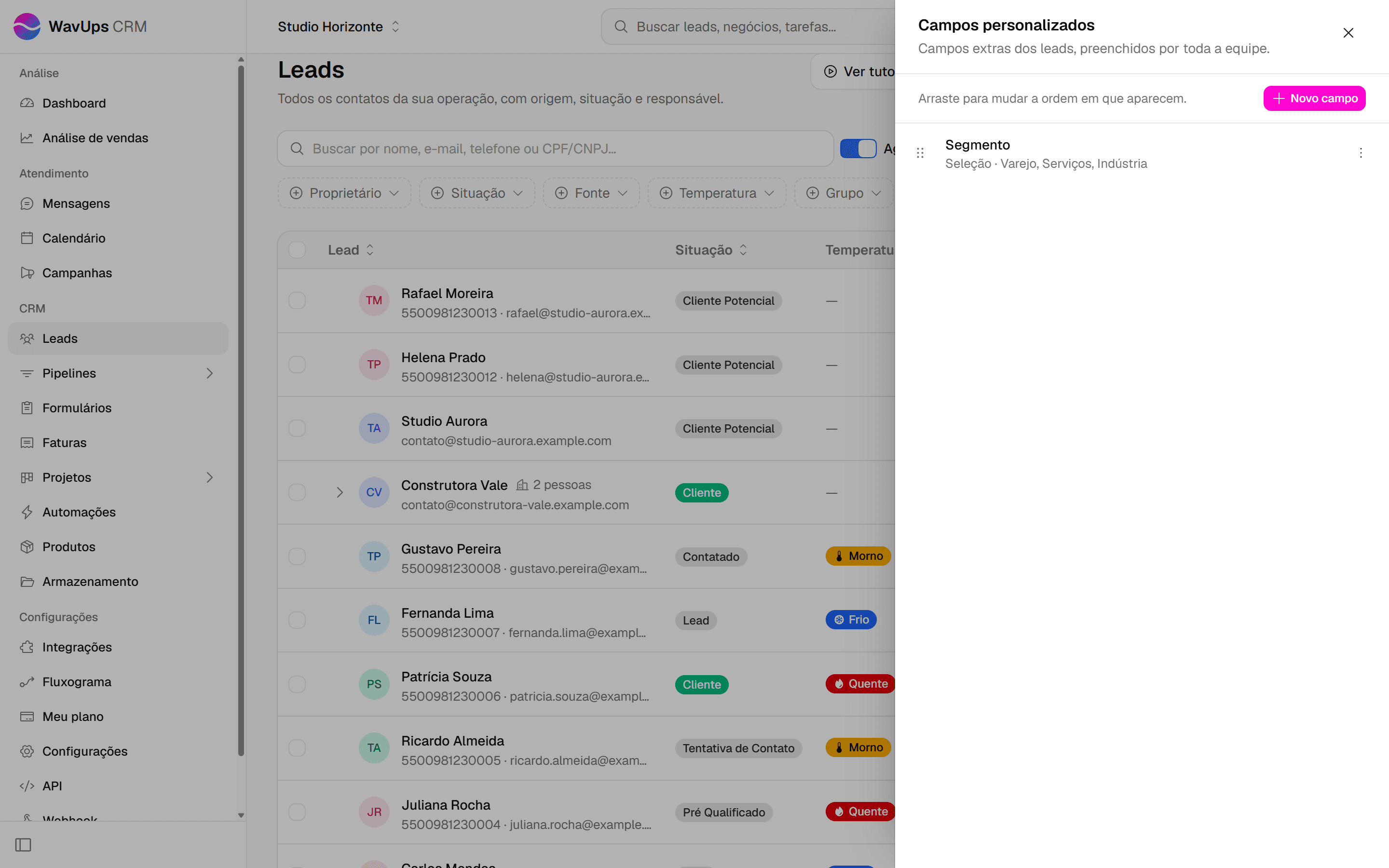Image resolution: width=1389 pixels, height=868 pixels.
Task: Open the Studio Horizonte workspace switcher
Action: tap(339, 27)
